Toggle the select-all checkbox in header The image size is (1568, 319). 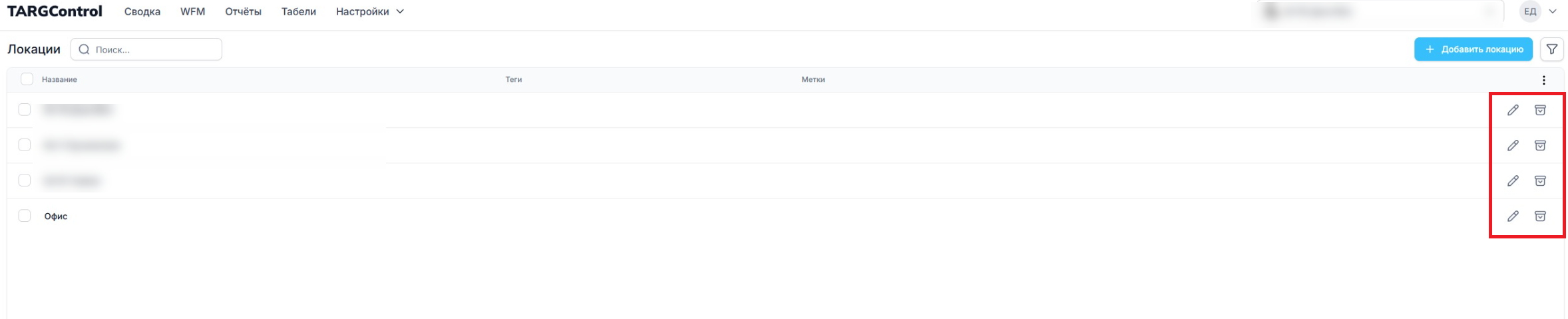pos(27,79)
